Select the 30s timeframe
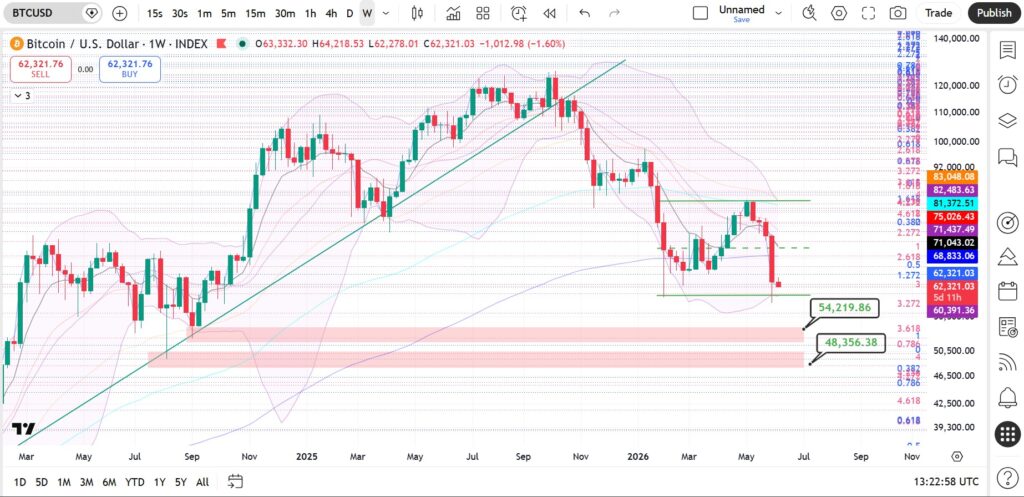 (180, 13)
